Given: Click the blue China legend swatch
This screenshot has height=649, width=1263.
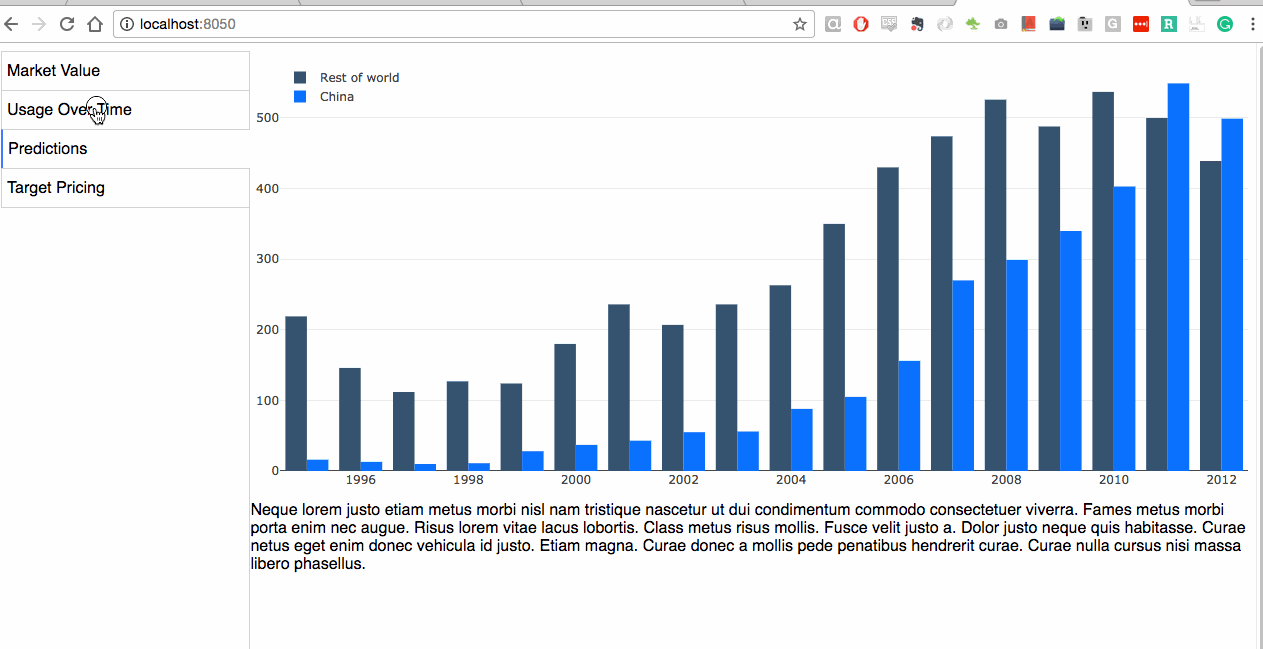Looking at the screenshot, I should click(x=300, y=97).
